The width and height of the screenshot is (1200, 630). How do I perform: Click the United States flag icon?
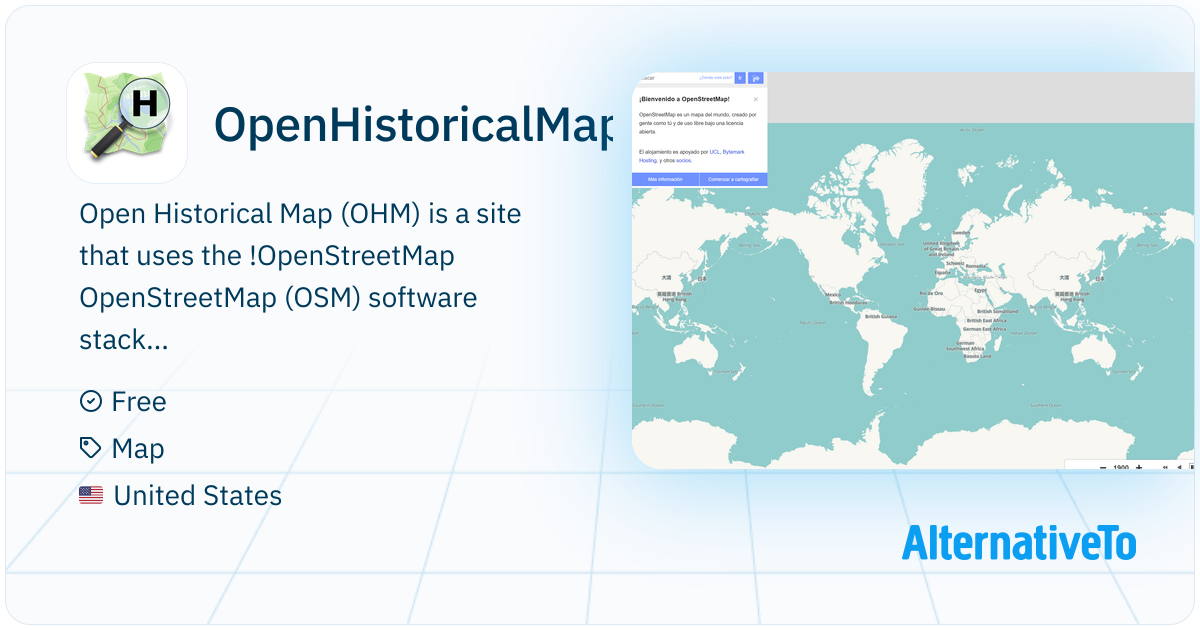pyautogui.click(x=91, y=495)
